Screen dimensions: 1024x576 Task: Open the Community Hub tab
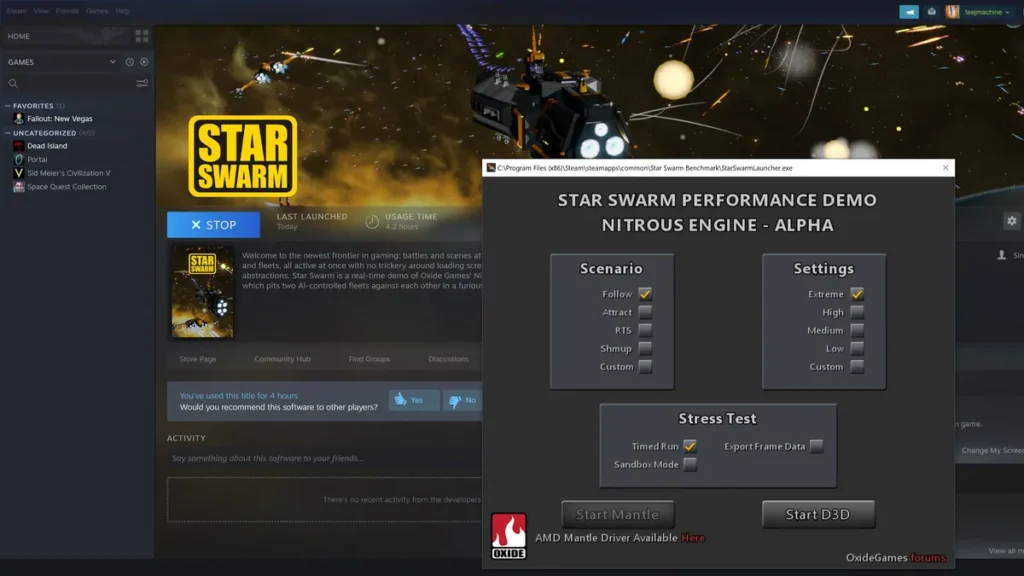[x=282, y=359]
